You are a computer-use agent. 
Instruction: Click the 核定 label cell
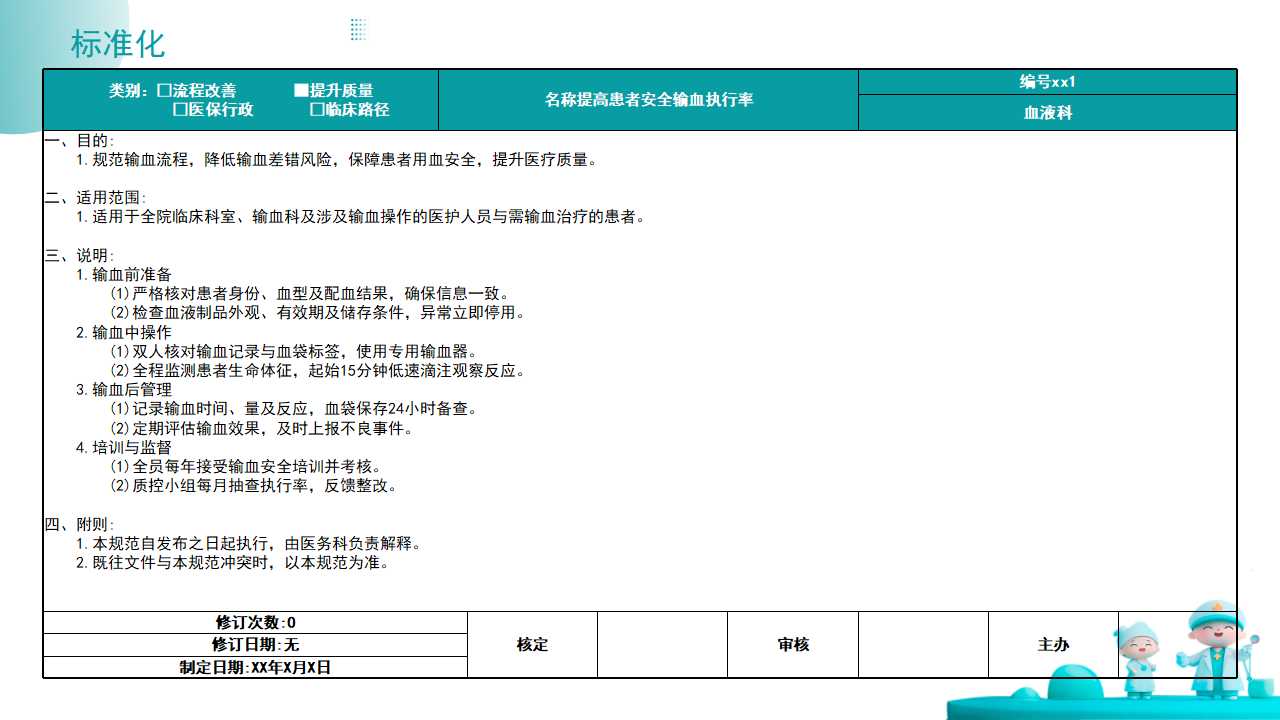532,645
